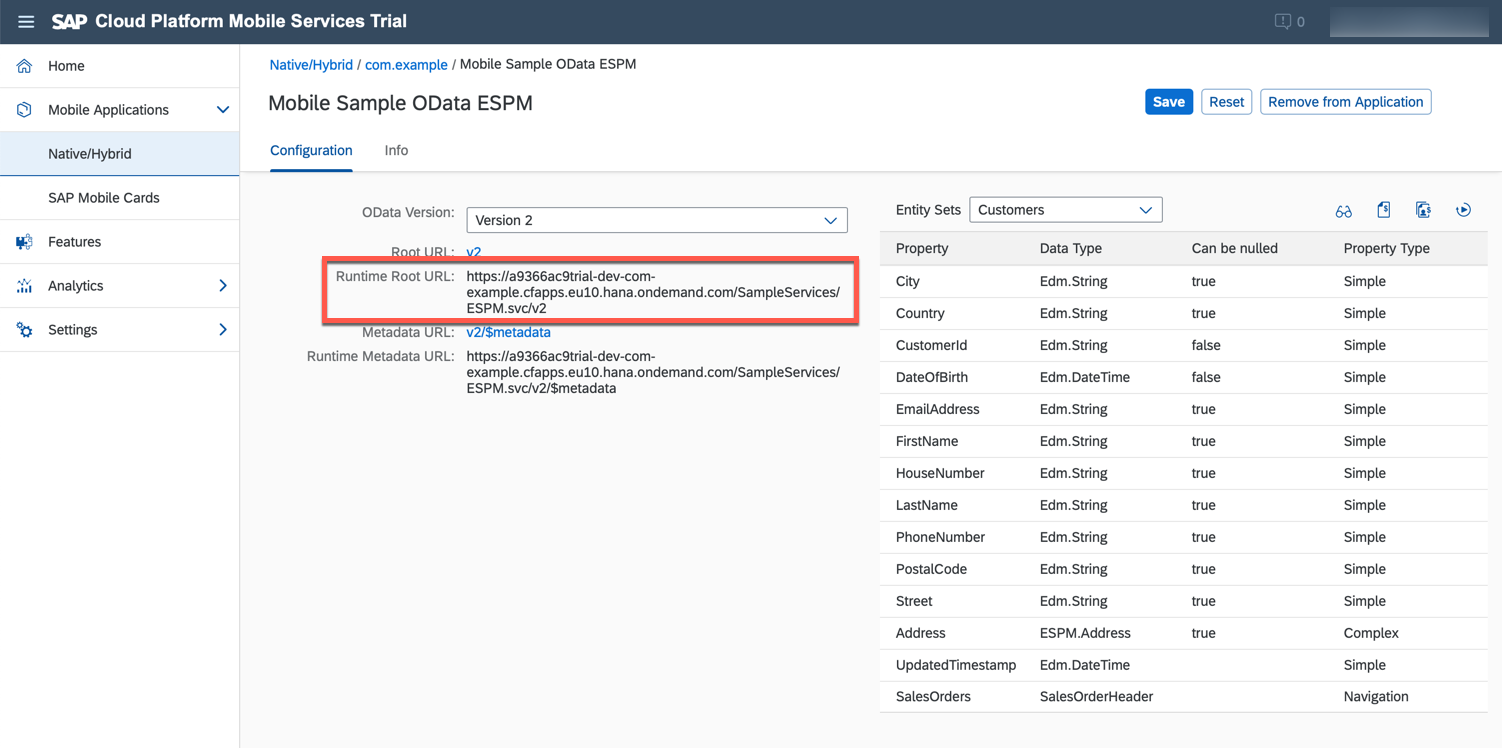Click Edm.DateTime in the DateOfBirth row
1502x748 pixels.
(1085, 378)
